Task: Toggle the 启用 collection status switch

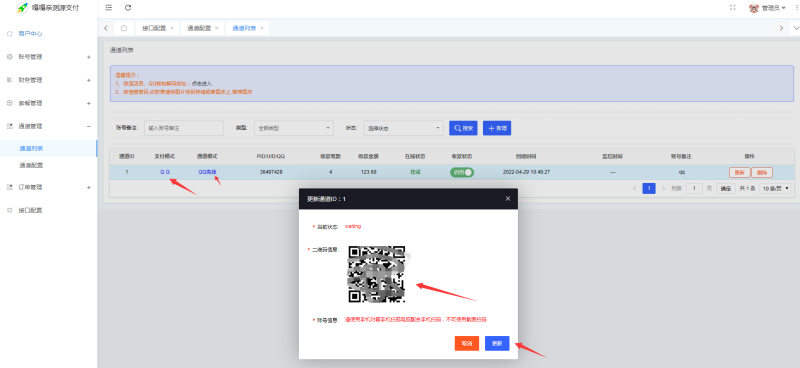Action: coord(462,173)
